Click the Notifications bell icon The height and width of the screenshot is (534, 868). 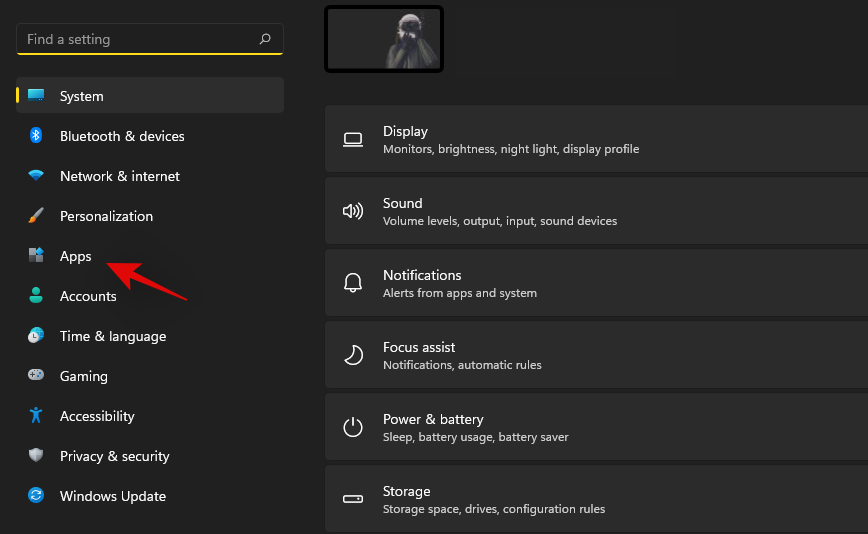(353, 283)
